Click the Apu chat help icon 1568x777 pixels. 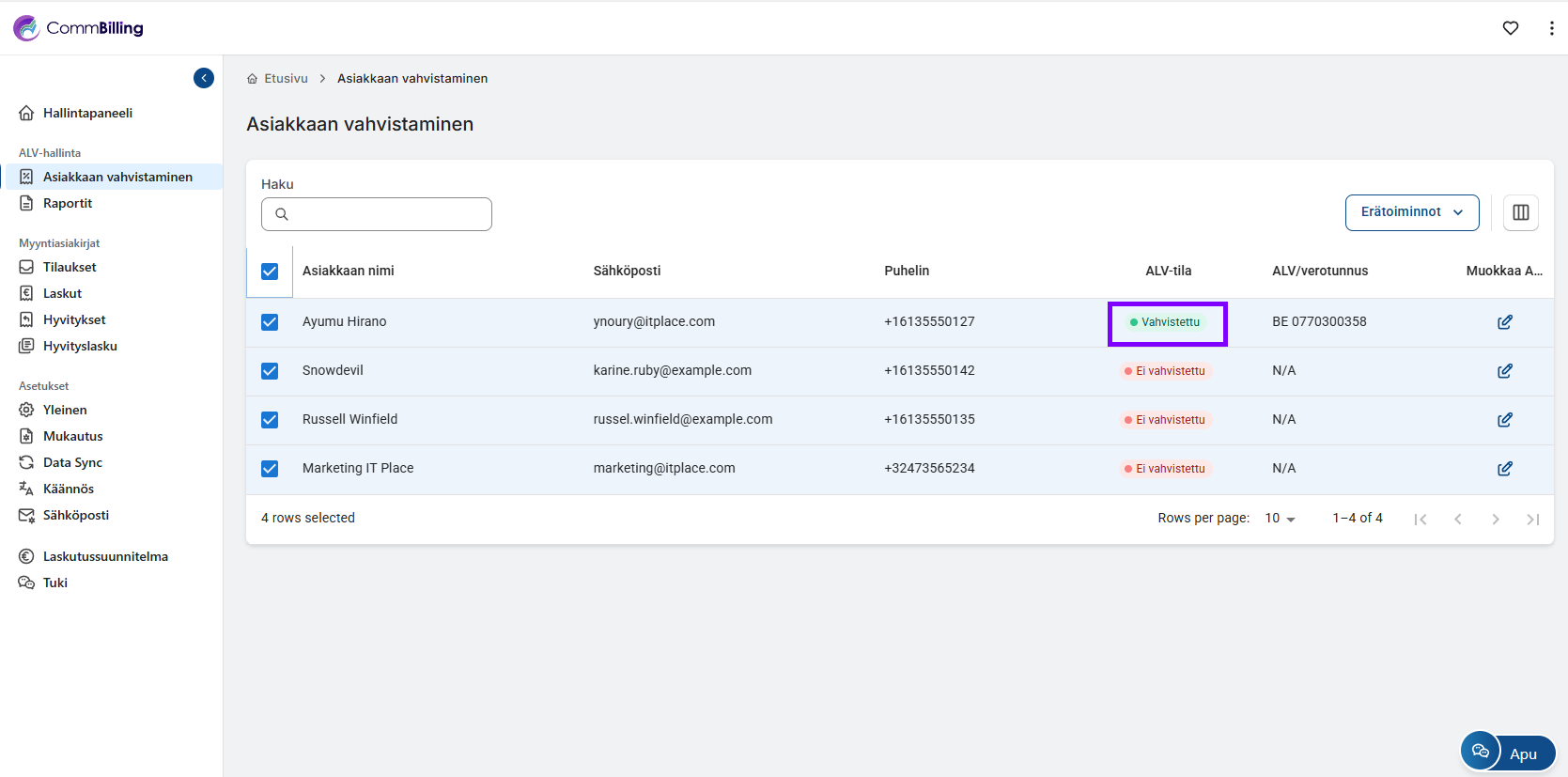(1481, 751)
